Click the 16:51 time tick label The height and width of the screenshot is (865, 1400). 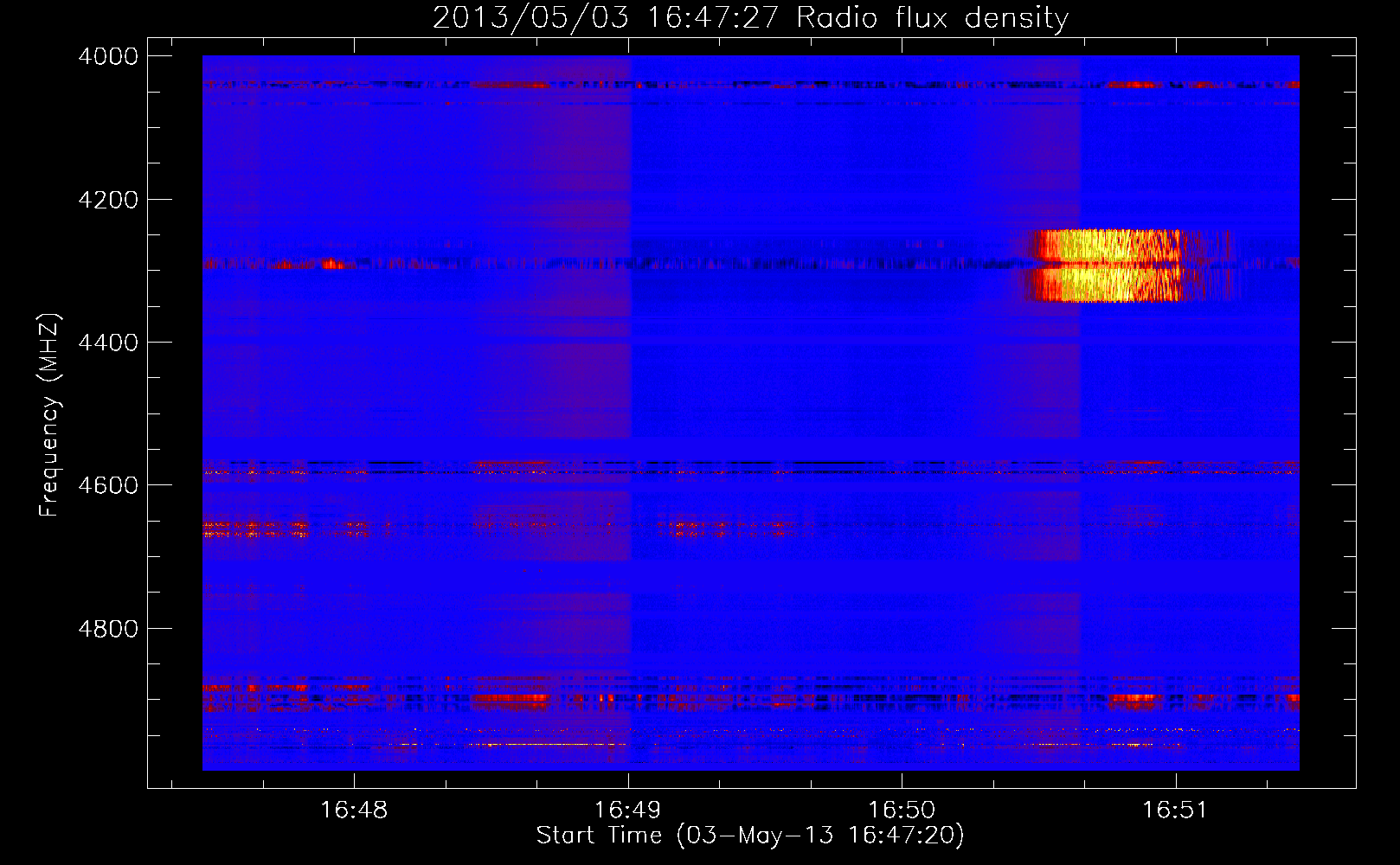pos(1175,811)
